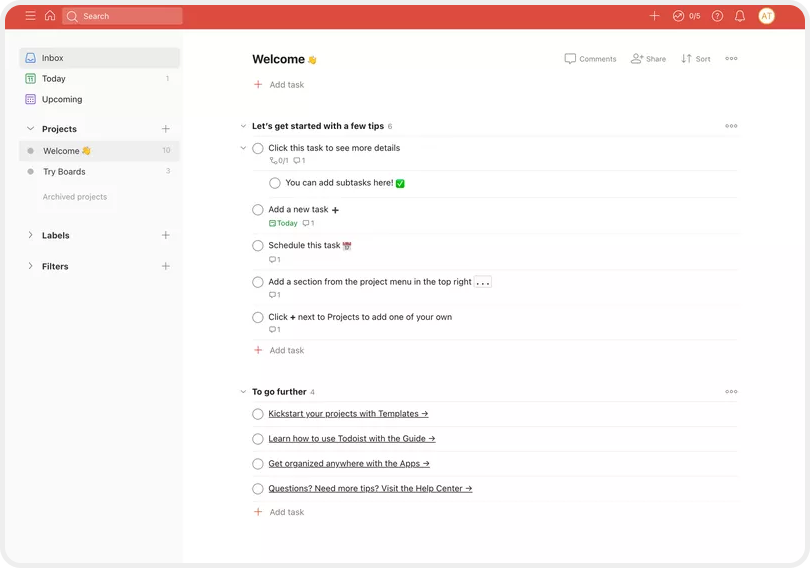
Task: Open notifications bell
Action: [x=740, y=16]
